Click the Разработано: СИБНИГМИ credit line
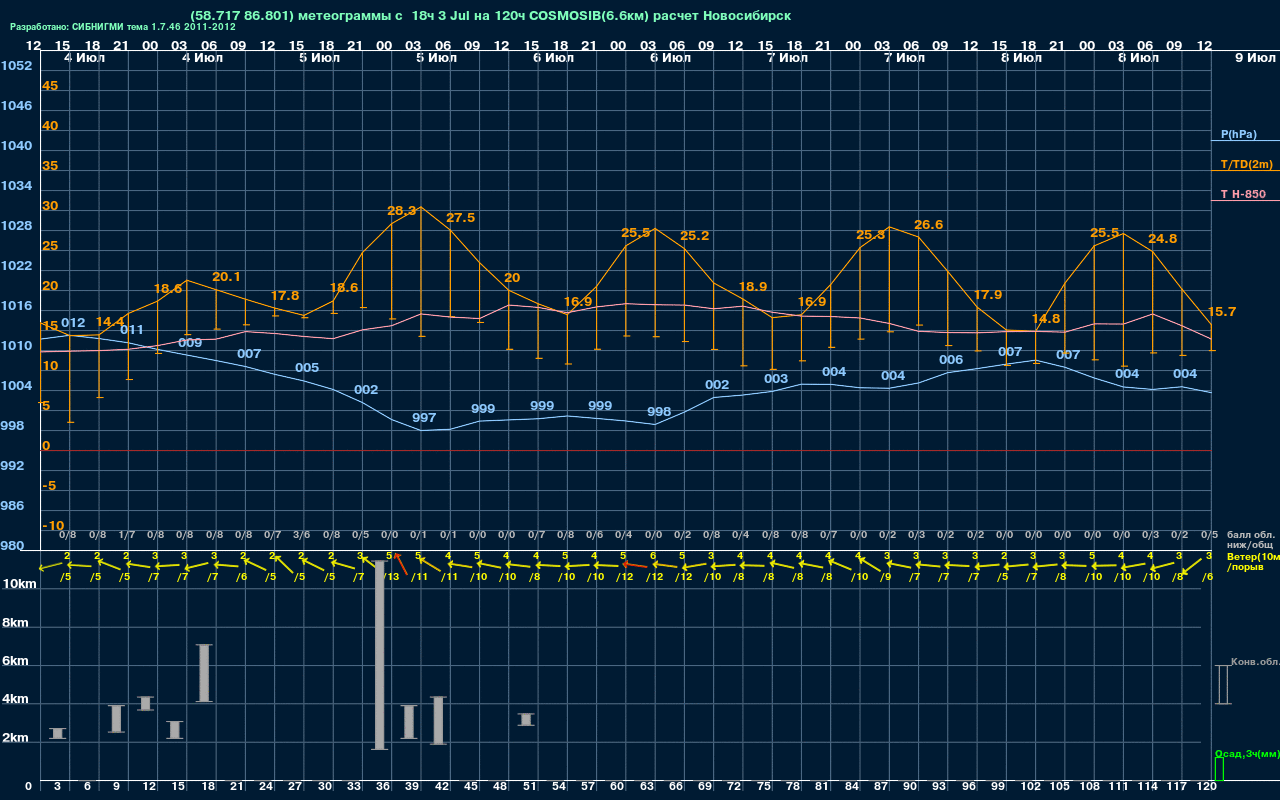 pos(123,27)
